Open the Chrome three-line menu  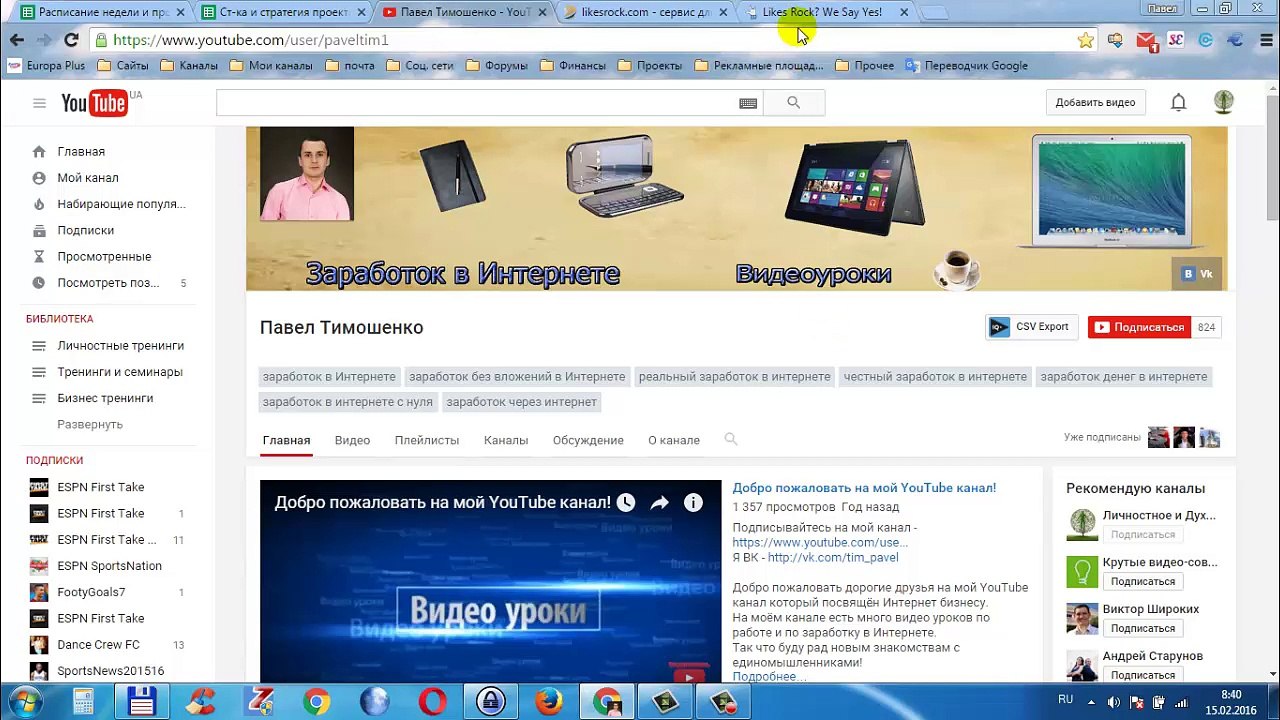click(1265, 40)
